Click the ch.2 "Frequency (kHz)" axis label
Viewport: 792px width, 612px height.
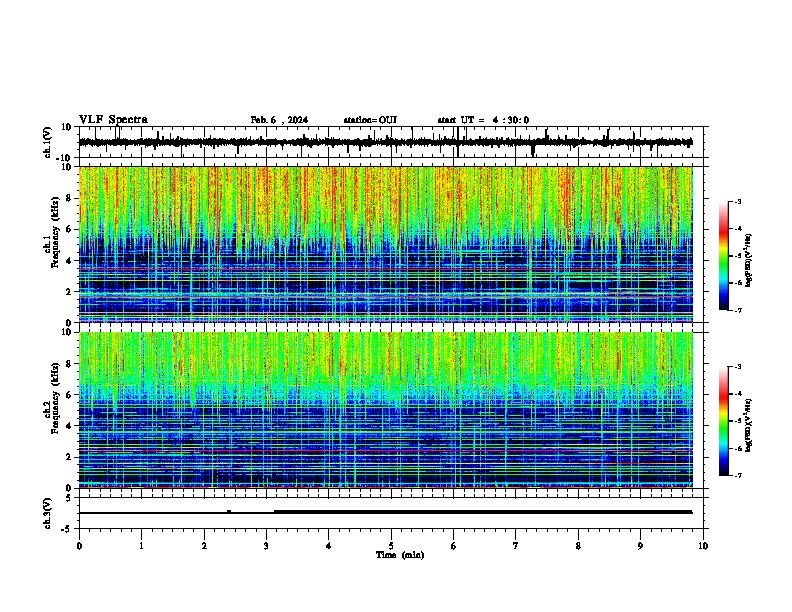tap(54, 398)
